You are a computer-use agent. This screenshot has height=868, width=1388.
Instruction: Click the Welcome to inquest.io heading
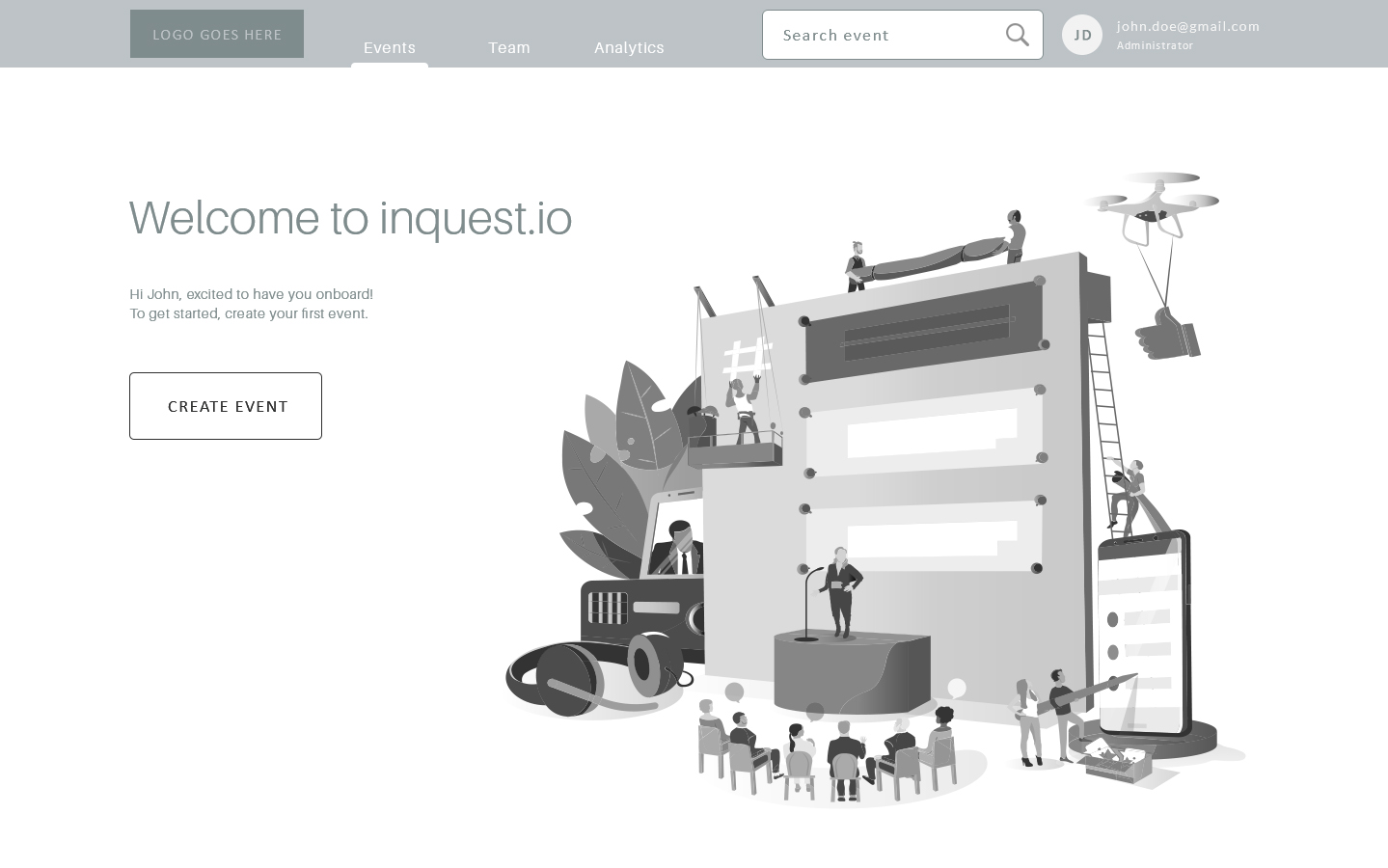350,218
